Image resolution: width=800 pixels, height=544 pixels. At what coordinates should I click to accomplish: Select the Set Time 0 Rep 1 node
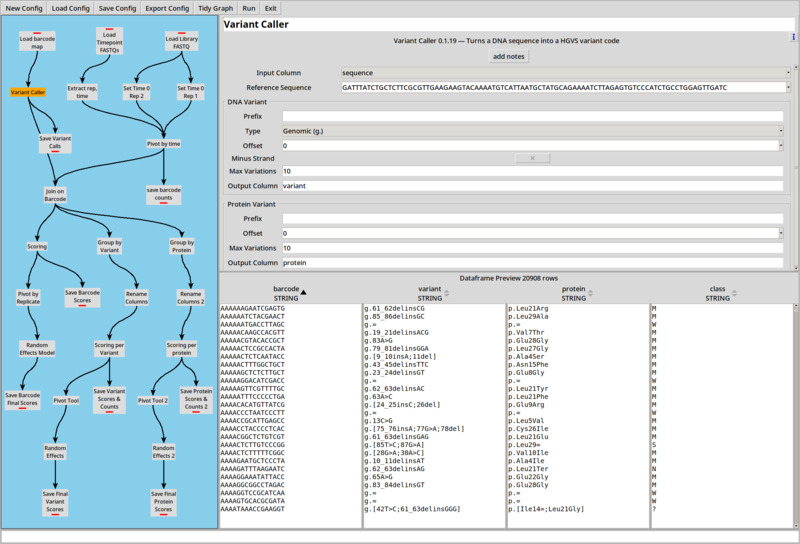point(190,92)
